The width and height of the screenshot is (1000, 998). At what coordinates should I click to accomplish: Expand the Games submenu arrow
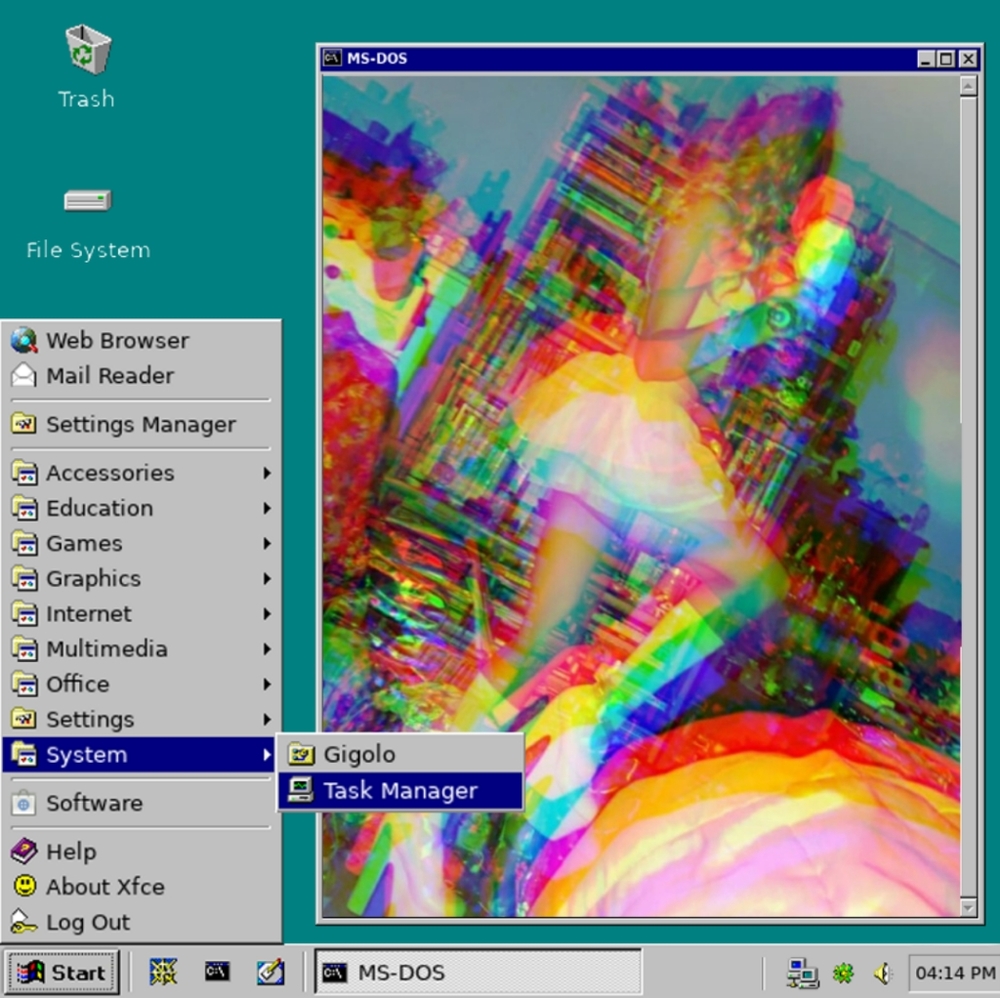tap(267, 543)
